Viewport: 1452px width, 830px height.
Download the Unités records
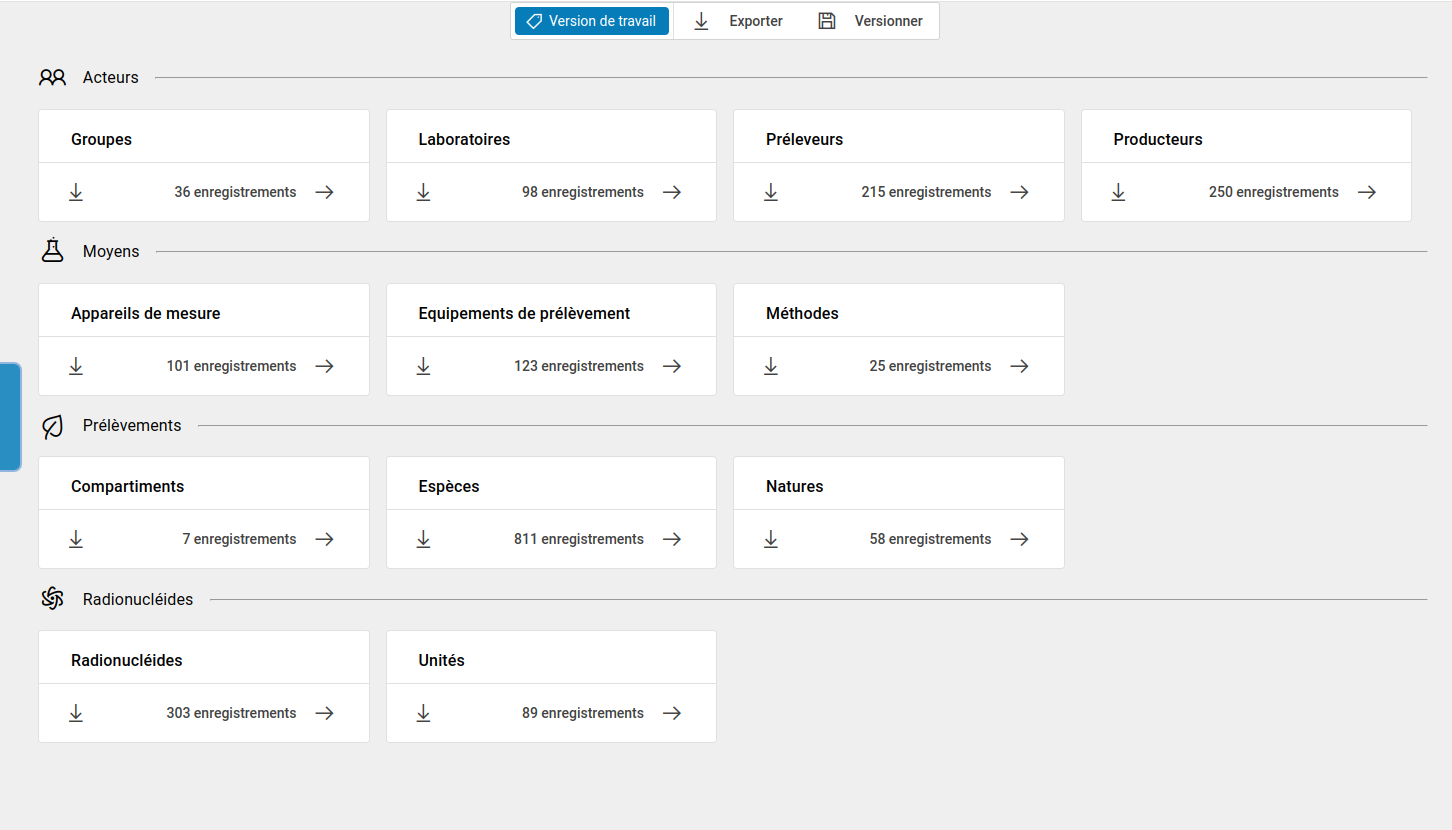[423, 713]
